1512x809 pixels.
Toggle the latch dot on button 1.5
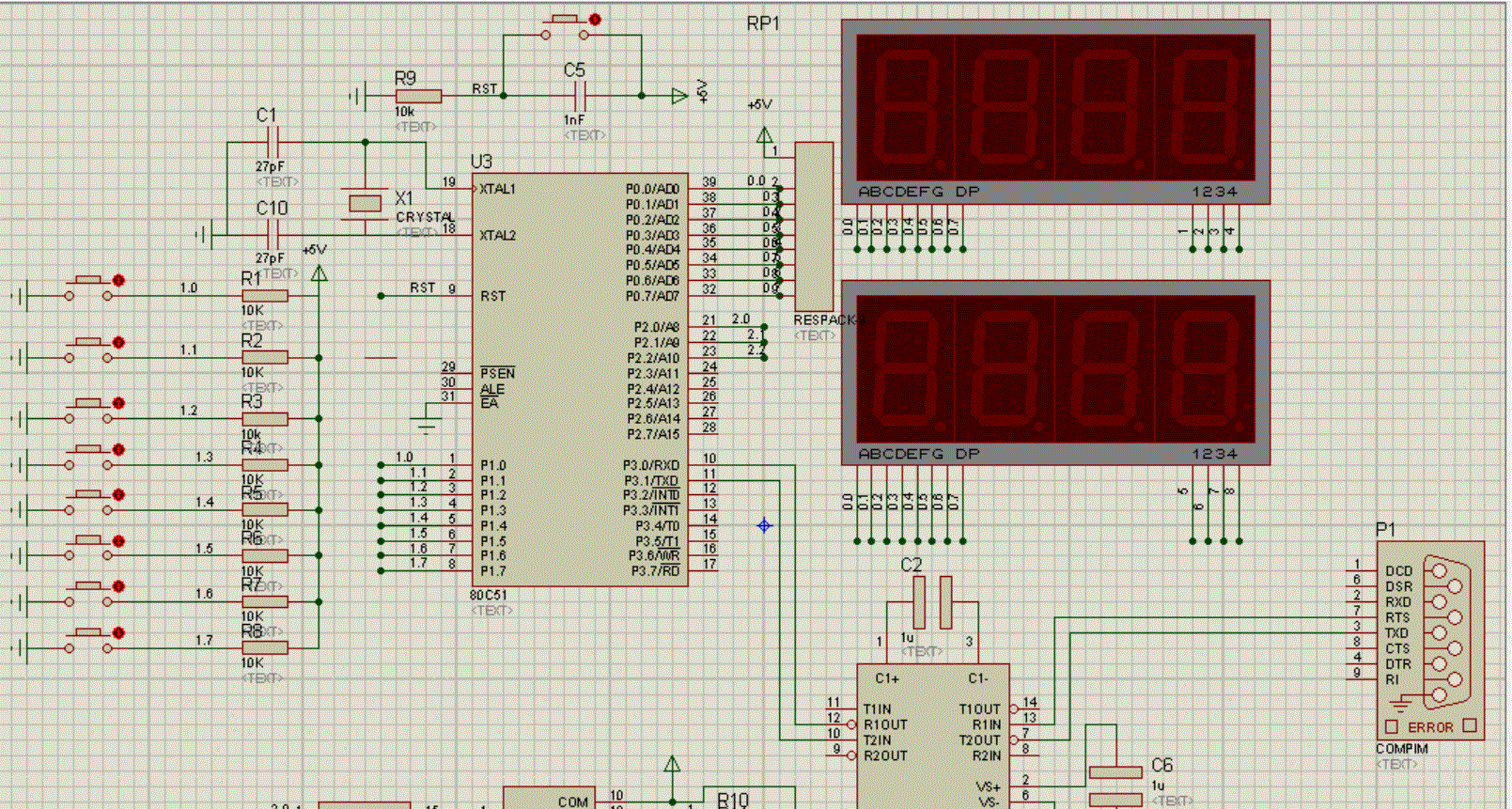pos(118,541)
